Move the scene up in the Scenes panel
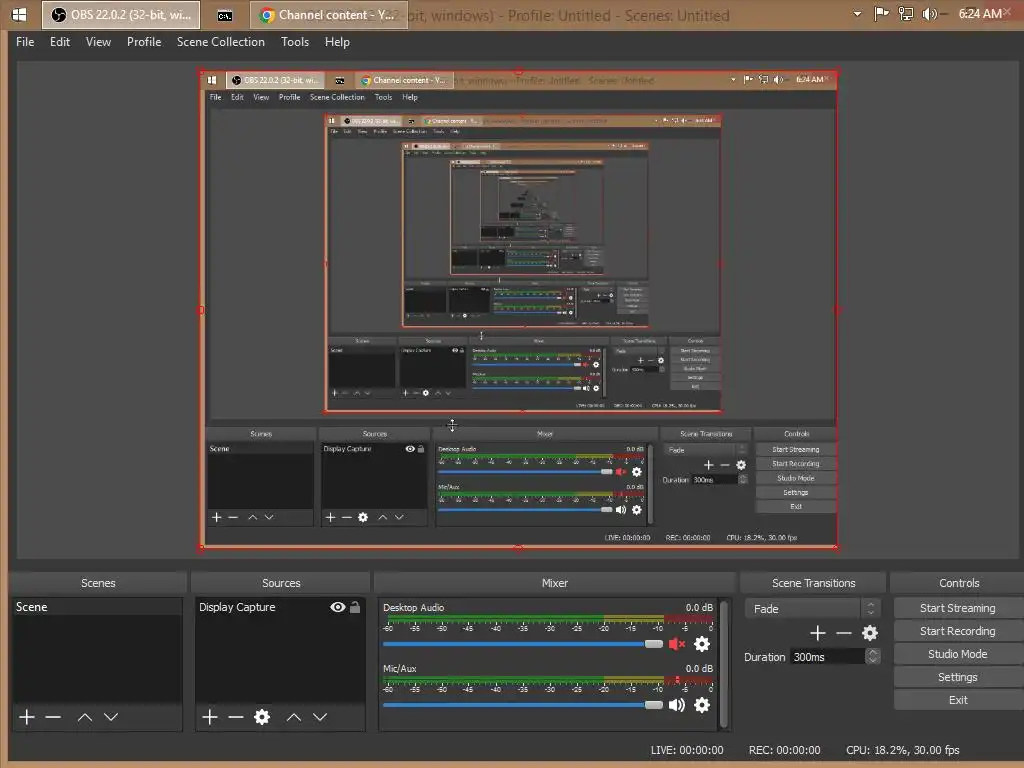Image resolution: width=1024 pixels, height=768 pixels. tap(85, 717)
